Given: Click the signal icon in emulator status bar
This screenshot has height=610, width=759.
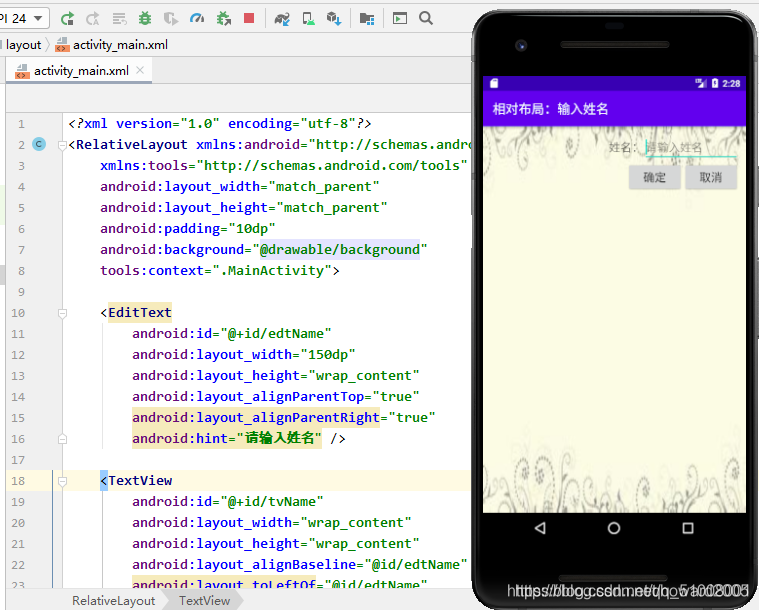Looking at the screenshot, I should (700, 83).
